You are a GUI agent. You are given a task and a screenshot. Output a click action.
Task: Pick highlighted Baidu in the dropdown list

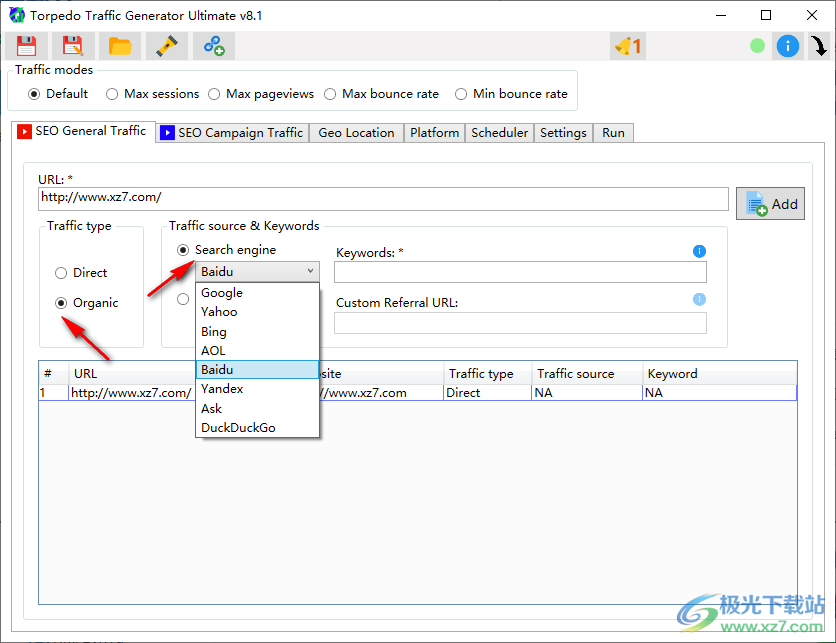click(258, 370)
